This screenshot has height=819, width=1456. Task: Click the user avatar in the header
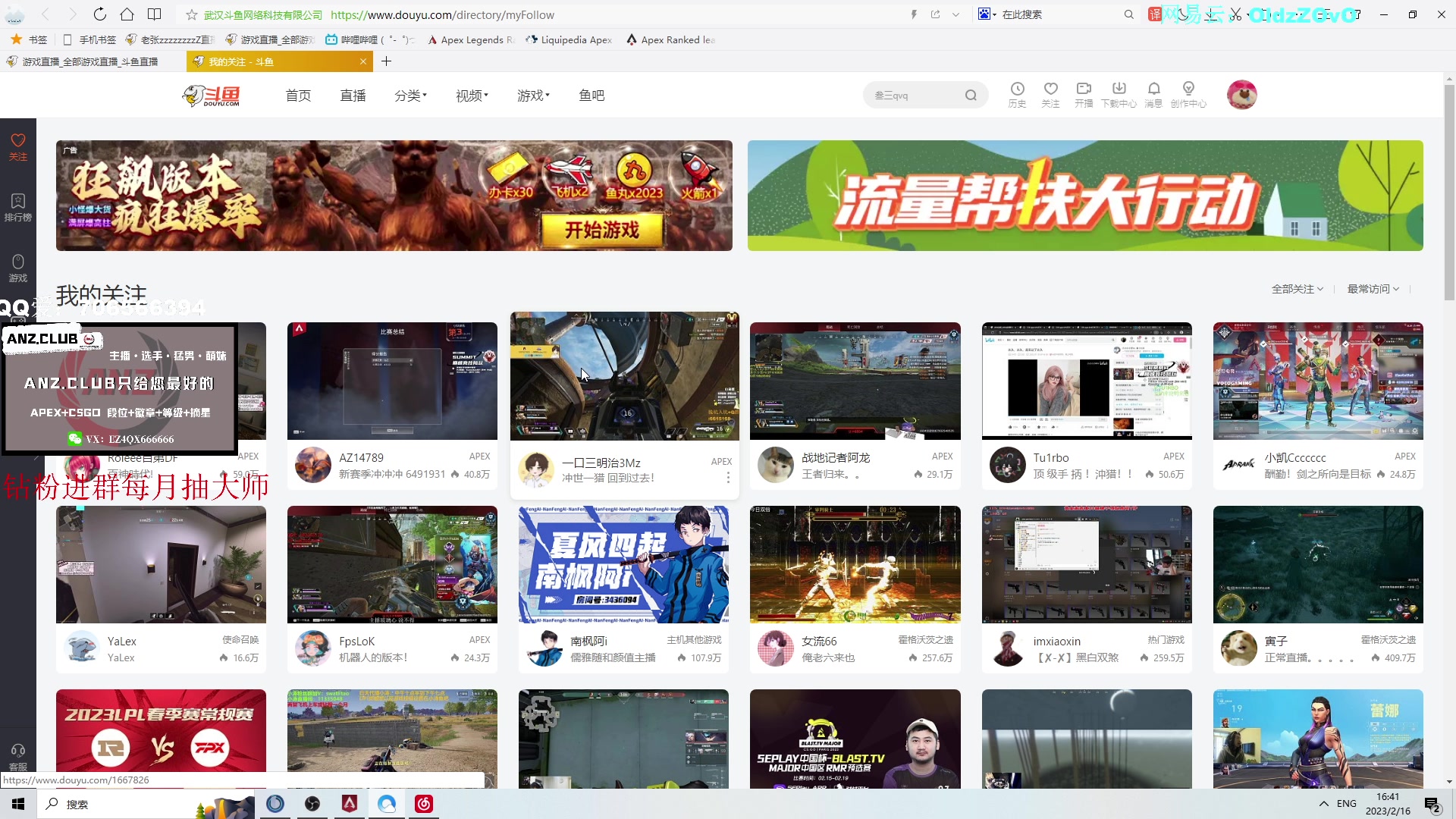[x=1242, y=95]
